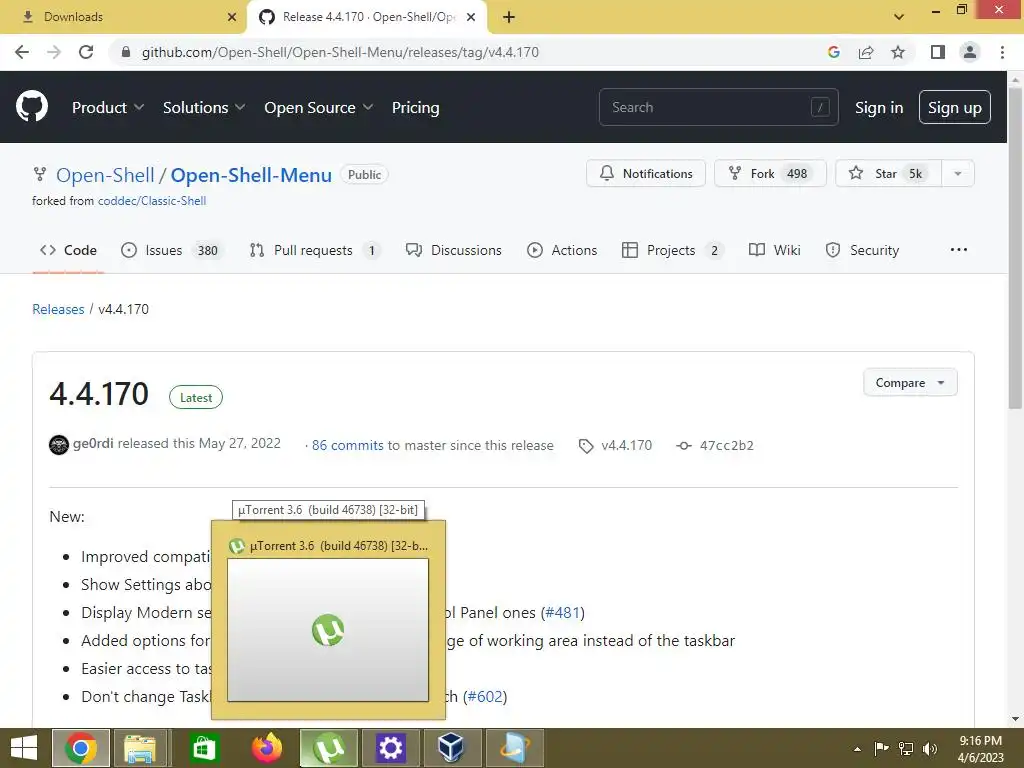Open the Google icon in the address bar
Image resolution: width=1024 pixels, height=768 pixels.
tap(833, 52)
